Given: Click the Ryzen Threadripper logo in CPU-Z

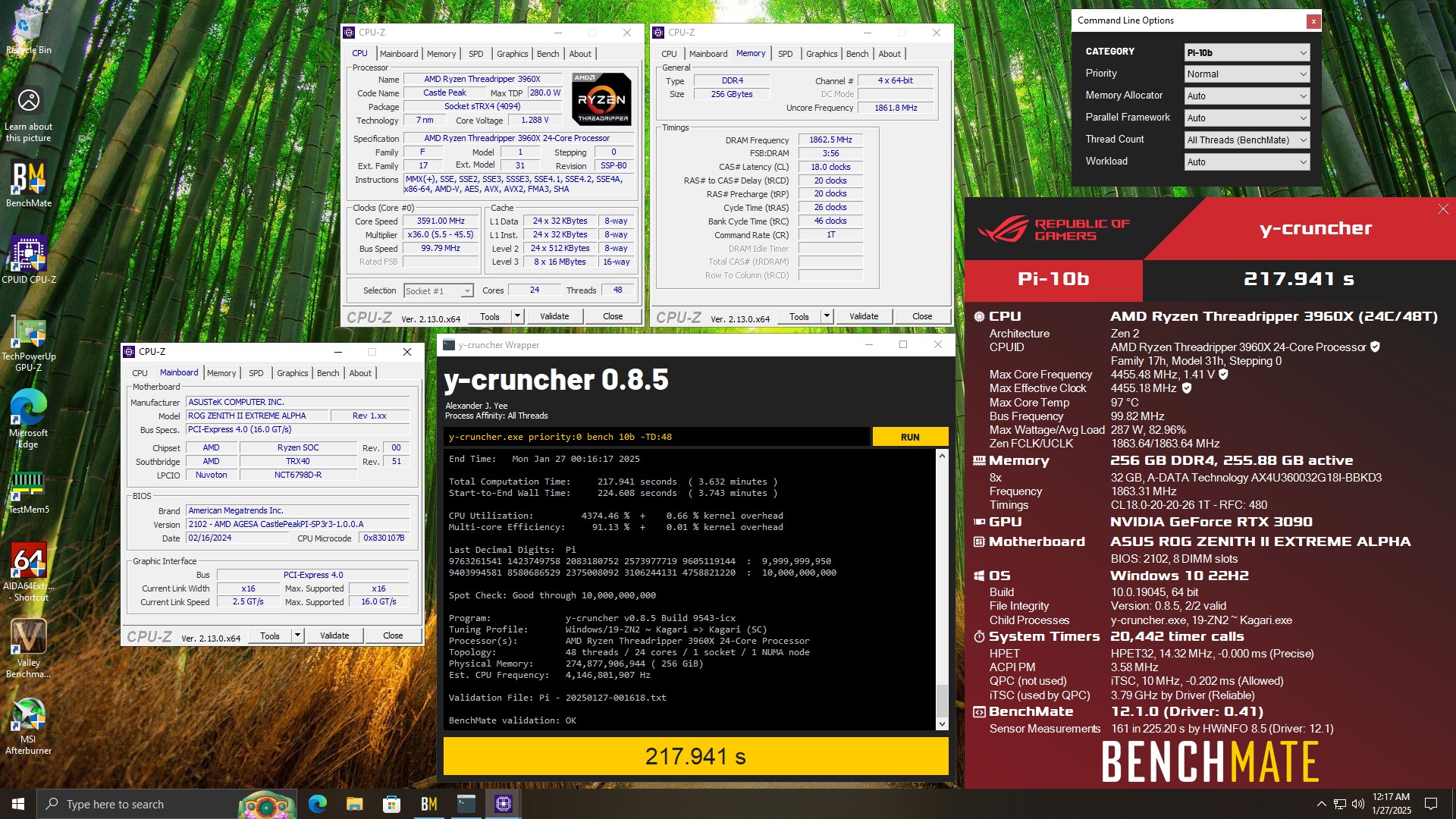Looking at the screenshot, I should pos(601,99).
